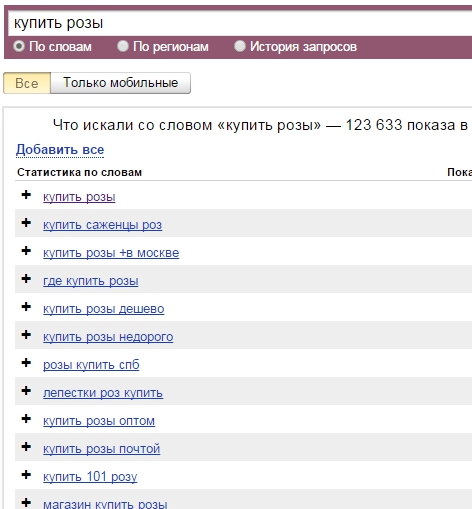Add 'розы купить спб' with plus icon
This screenshot has height=509, width=472.
pyautogui.click(x=26, y=363)
